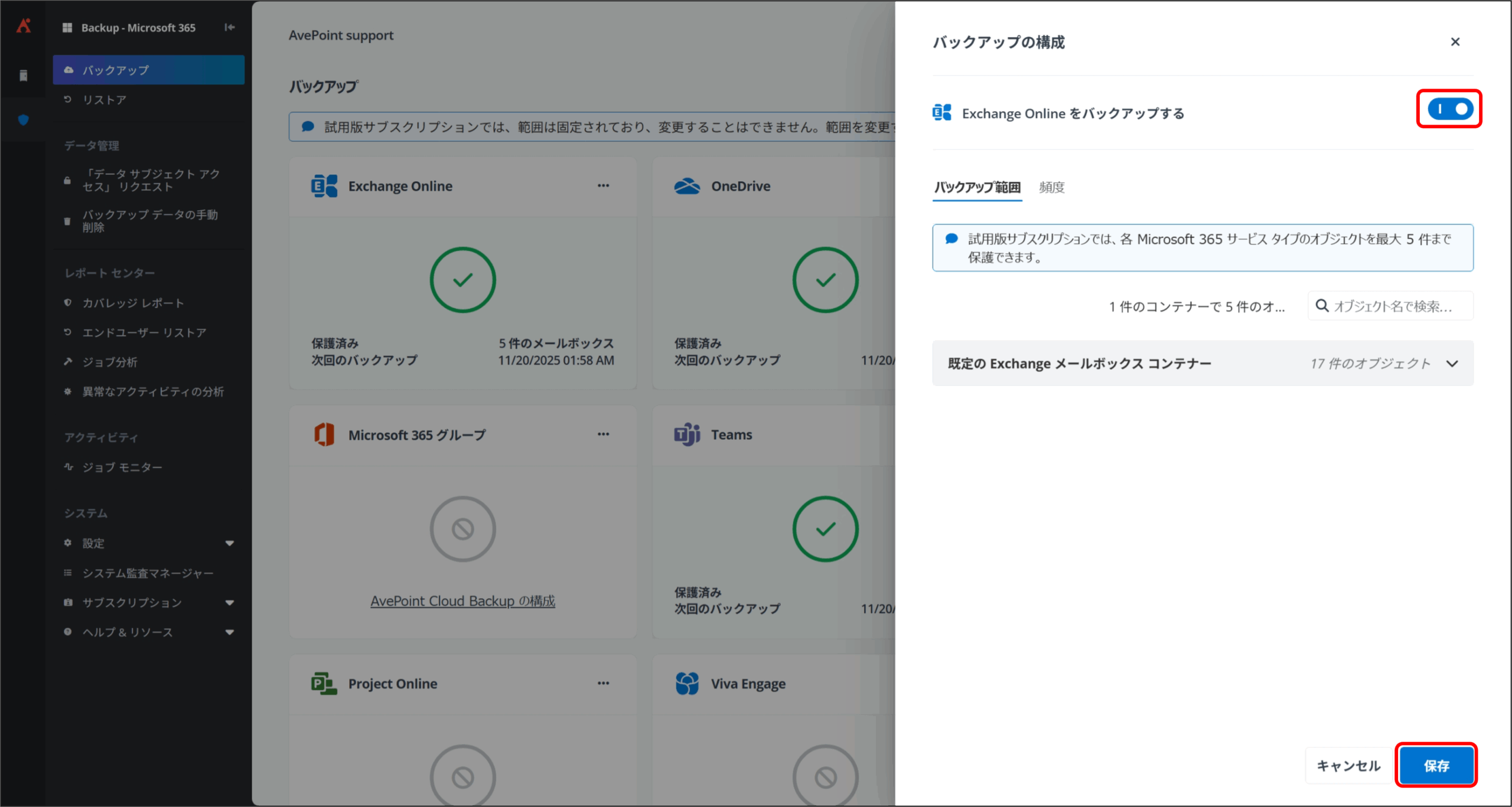
Task: Click the キャンセル button
Action: point(1348,766)
